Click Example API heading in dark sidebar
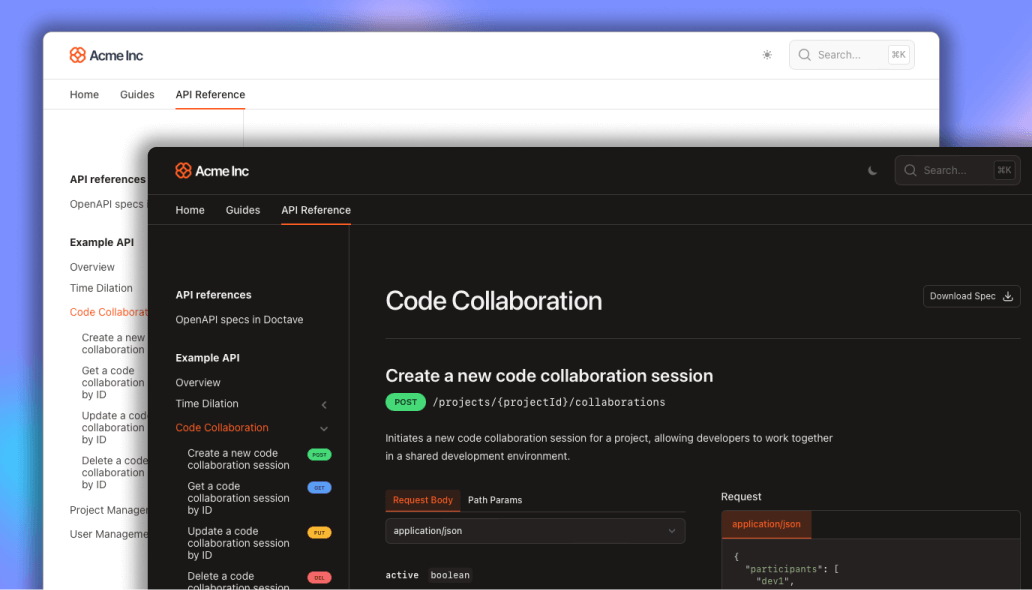This screenshot has height=590, width=1032. [207, 358]
